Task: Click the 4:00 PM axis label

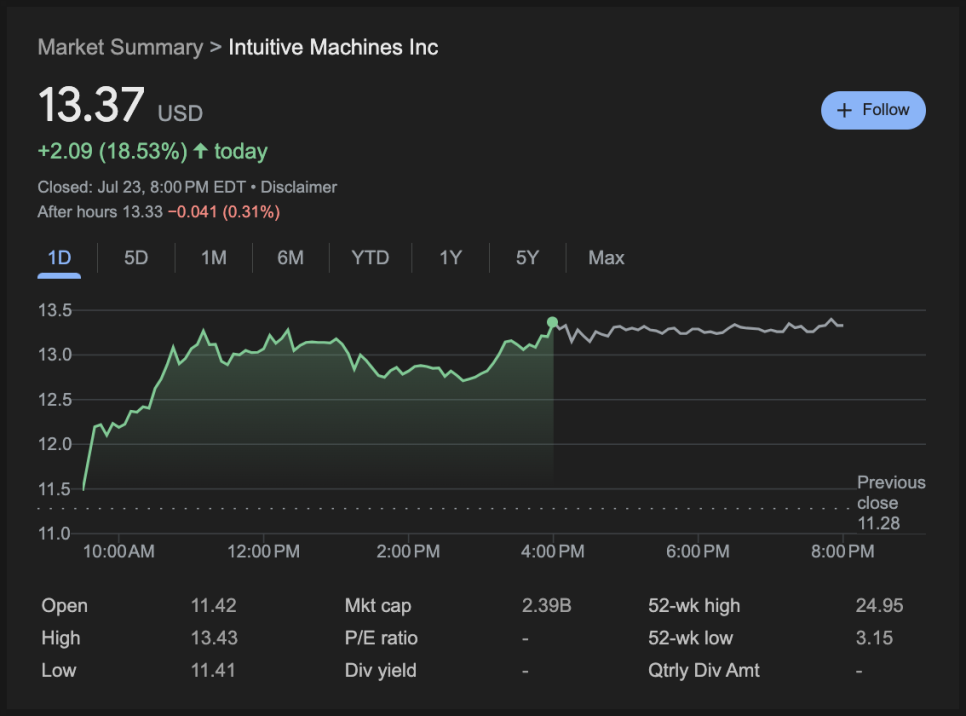Action: click(x=553, y=551)
